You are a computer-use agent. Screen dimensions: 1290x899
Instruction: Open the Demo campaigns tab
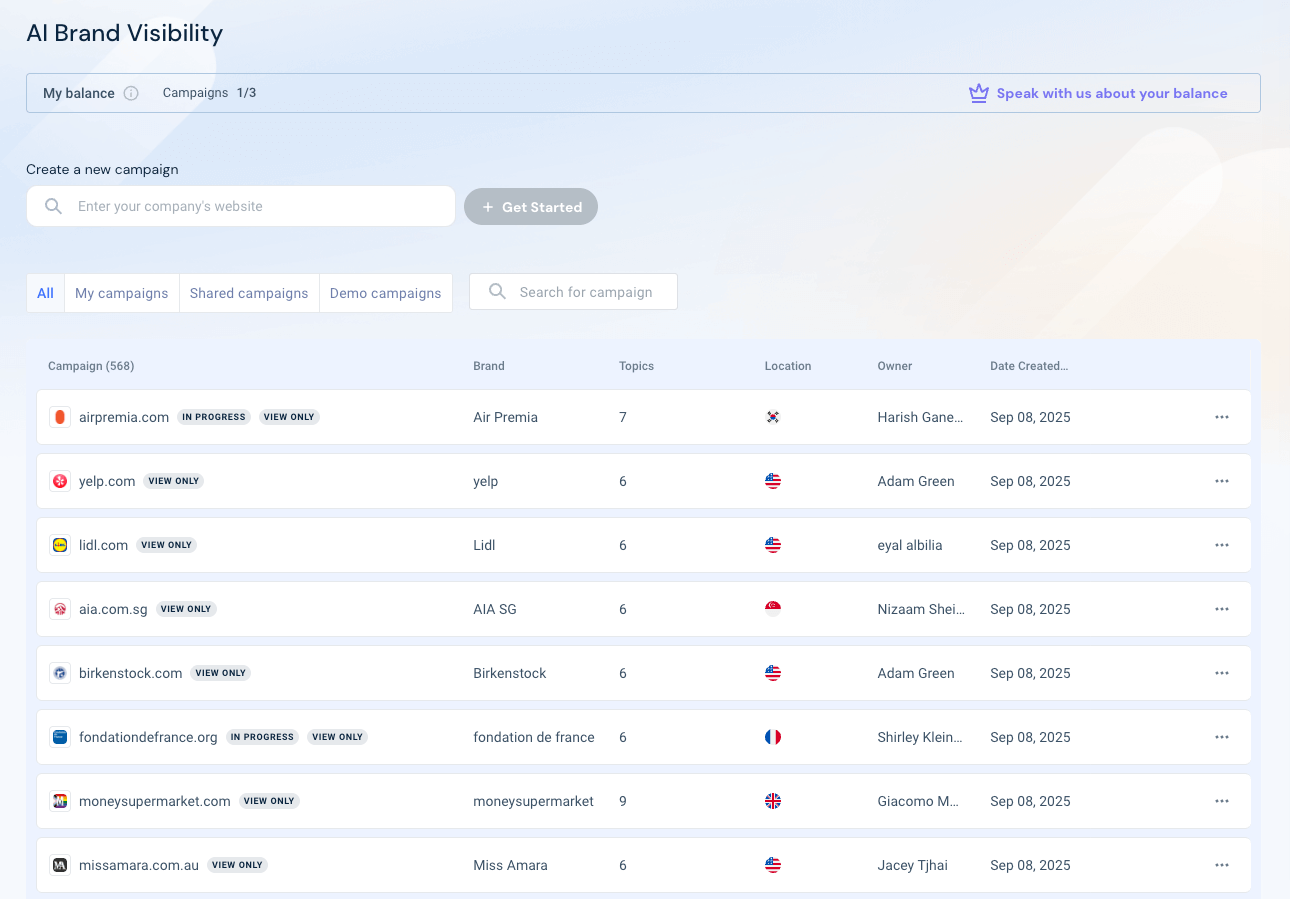pos(385,293)
